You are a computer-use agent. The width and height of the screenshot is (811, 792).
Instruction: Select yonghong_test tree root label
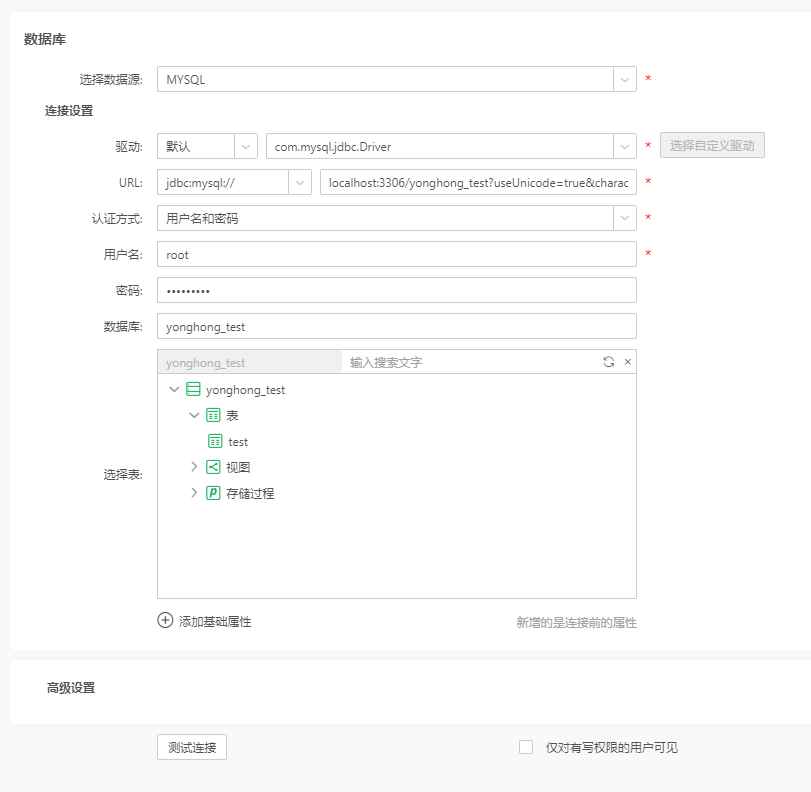pos(245,390)
